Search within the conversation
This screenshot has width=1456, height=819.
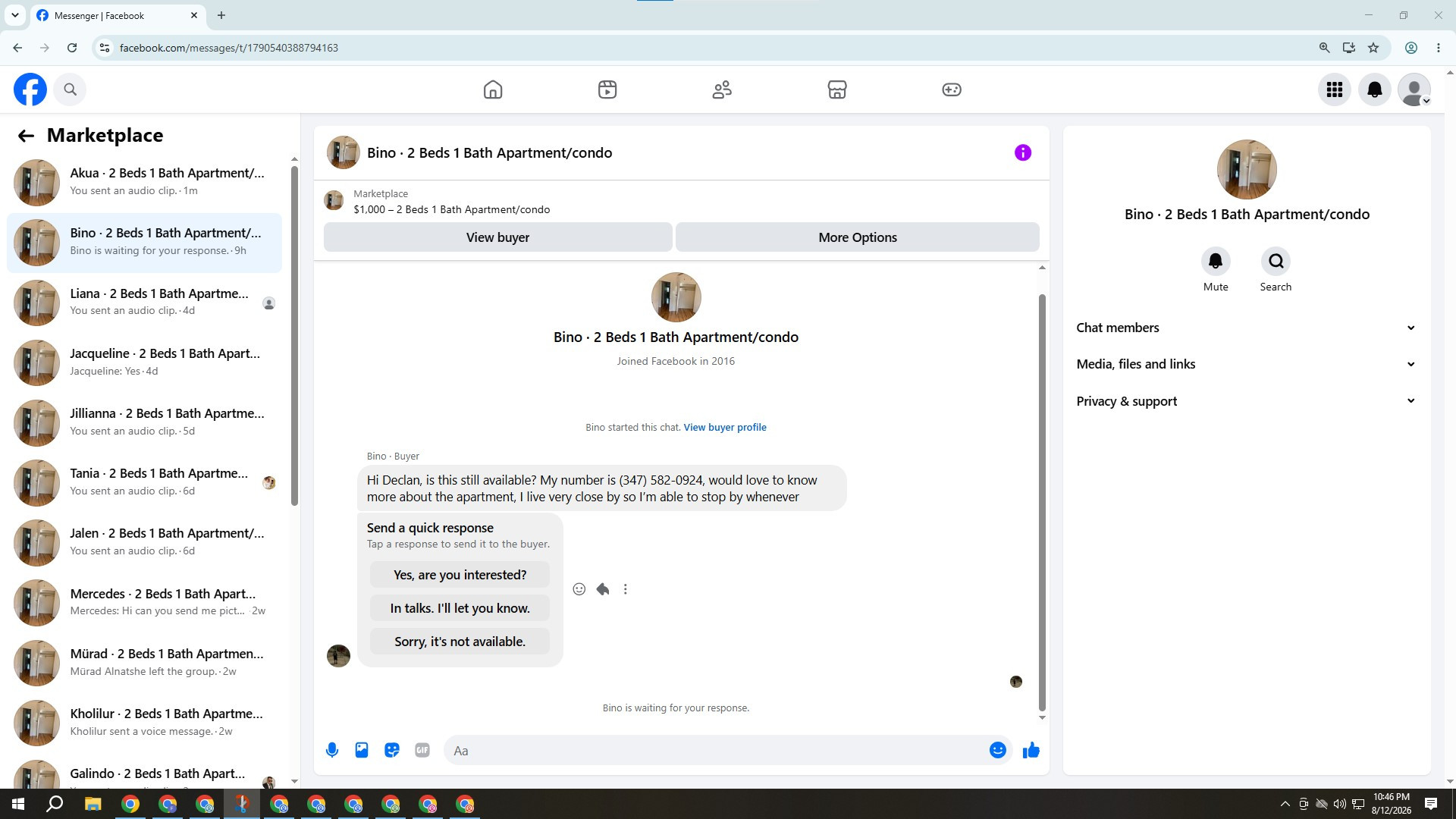pos(1276,262)
